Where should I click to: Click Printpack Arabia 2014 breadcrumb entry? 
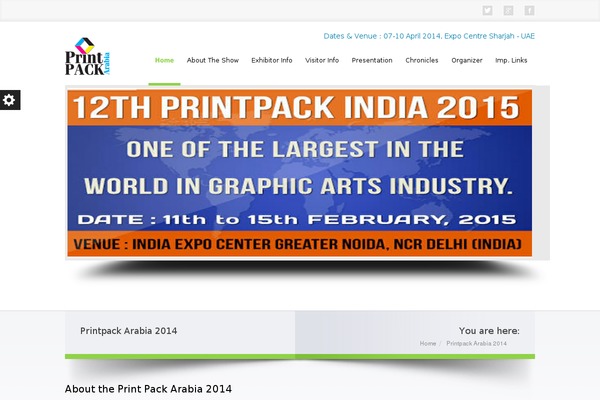coord(476,343)
